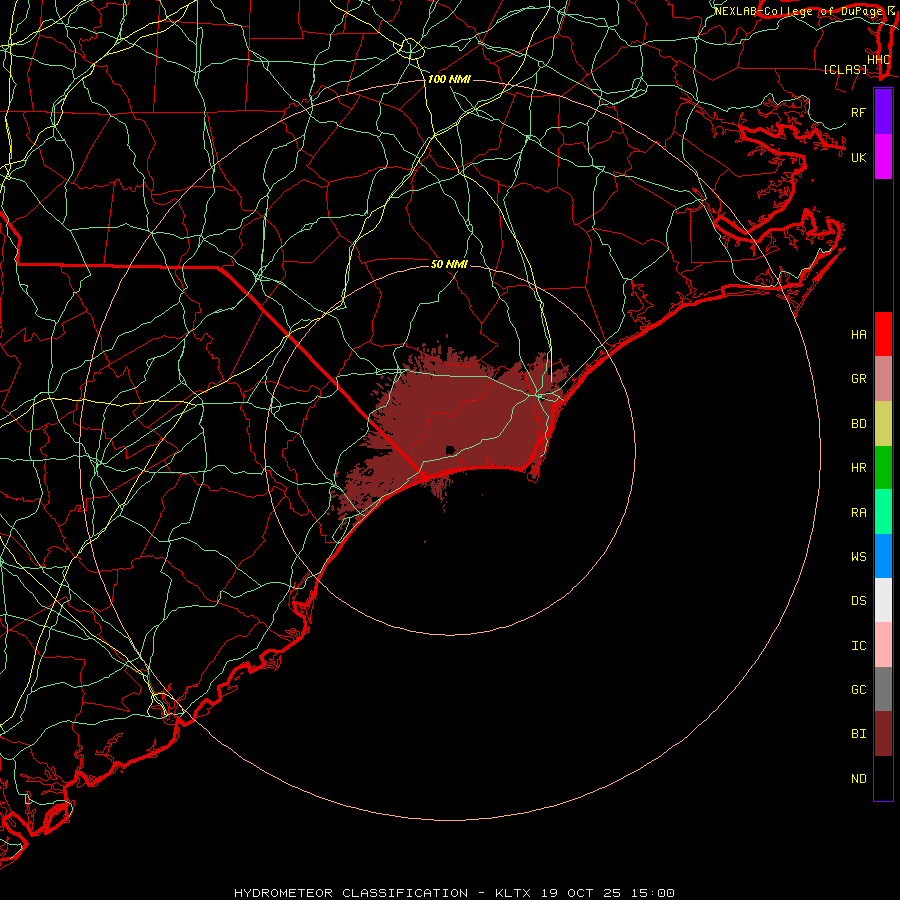Click the WS legend label
The height and width of the screenshot is (900, 900).
pos(858,557)
